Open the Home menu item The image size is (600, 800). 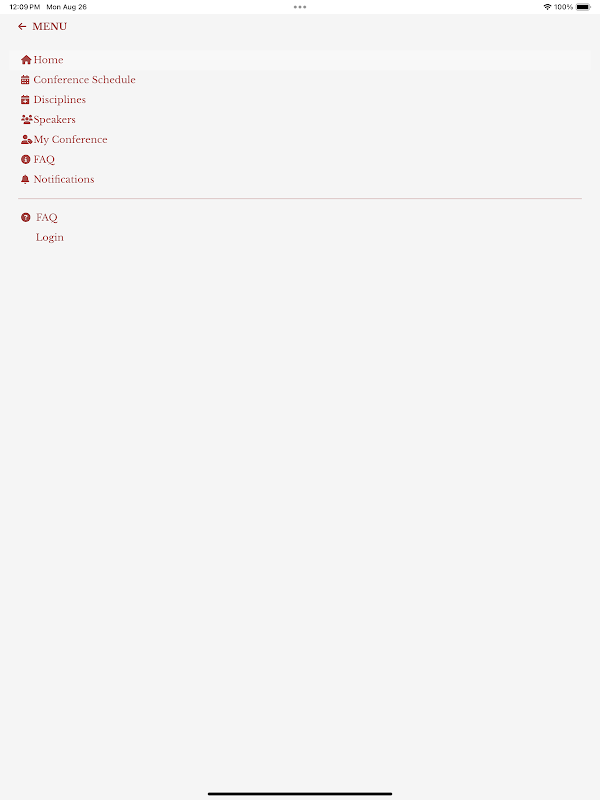point(299,60)
